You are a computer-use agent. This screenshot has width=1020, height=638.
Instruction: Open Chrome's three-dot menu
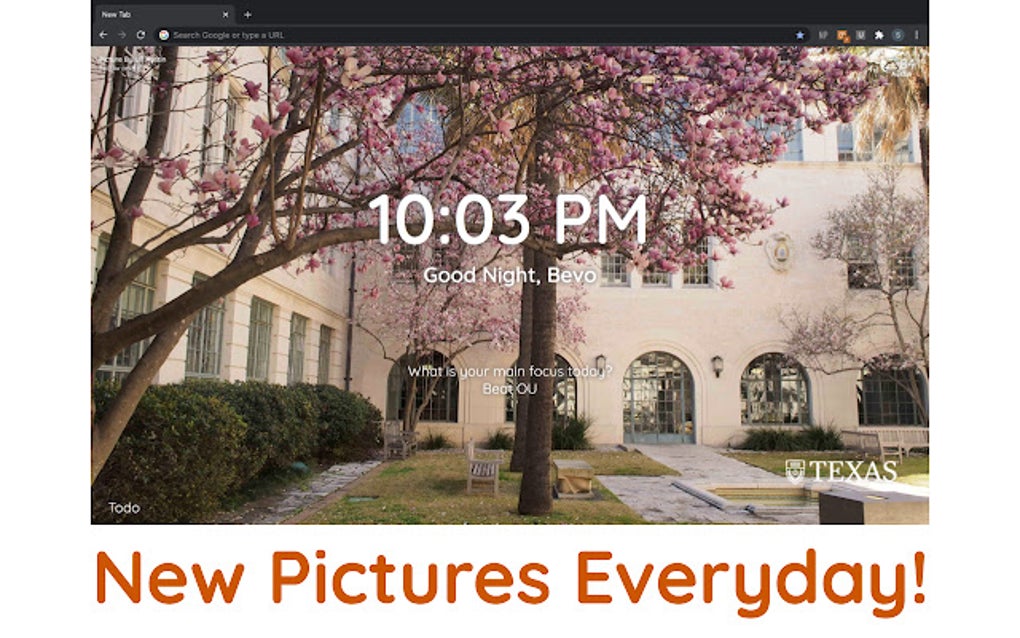917,35
